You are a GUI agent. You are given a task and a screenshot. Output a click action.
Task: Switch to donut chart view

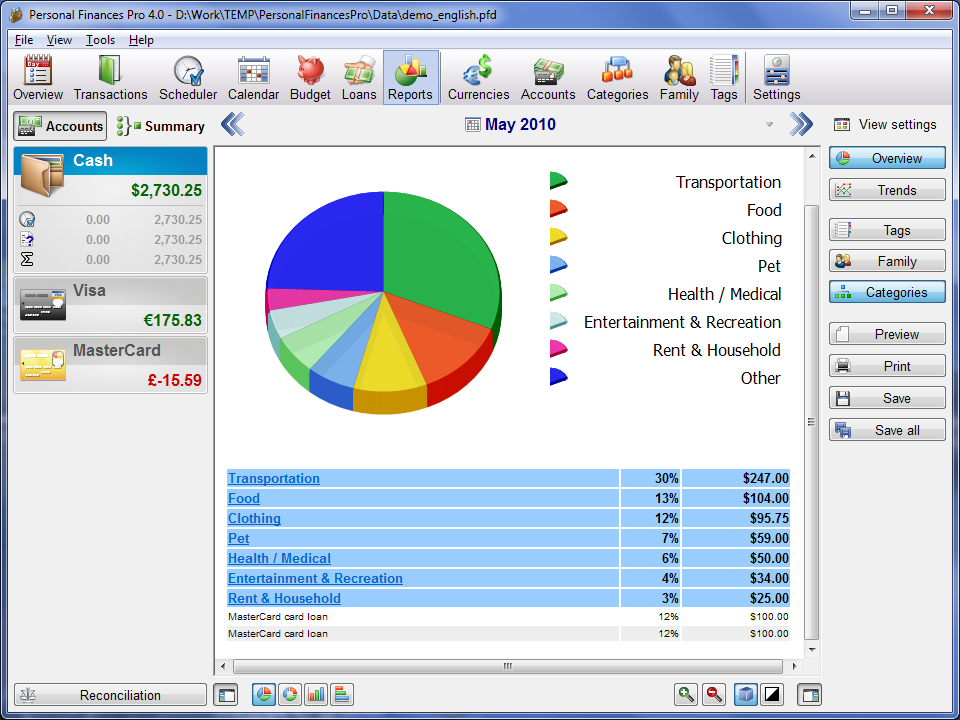pos(290,694)
